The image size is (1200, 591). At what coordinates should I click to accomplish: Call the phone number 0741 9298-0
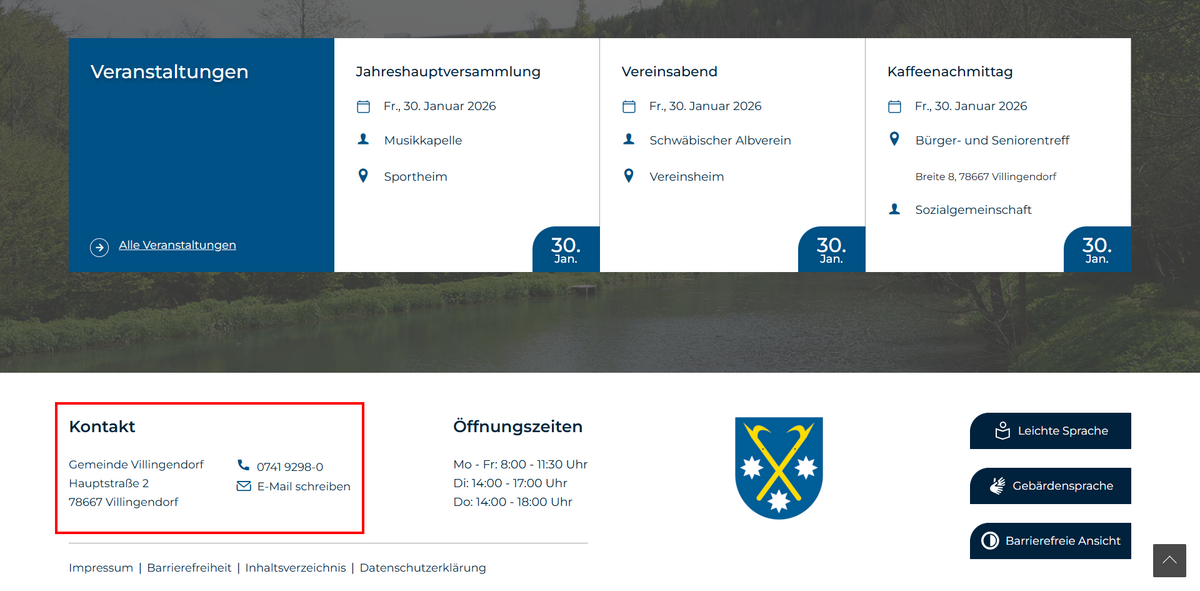click(x=290, y=467)
